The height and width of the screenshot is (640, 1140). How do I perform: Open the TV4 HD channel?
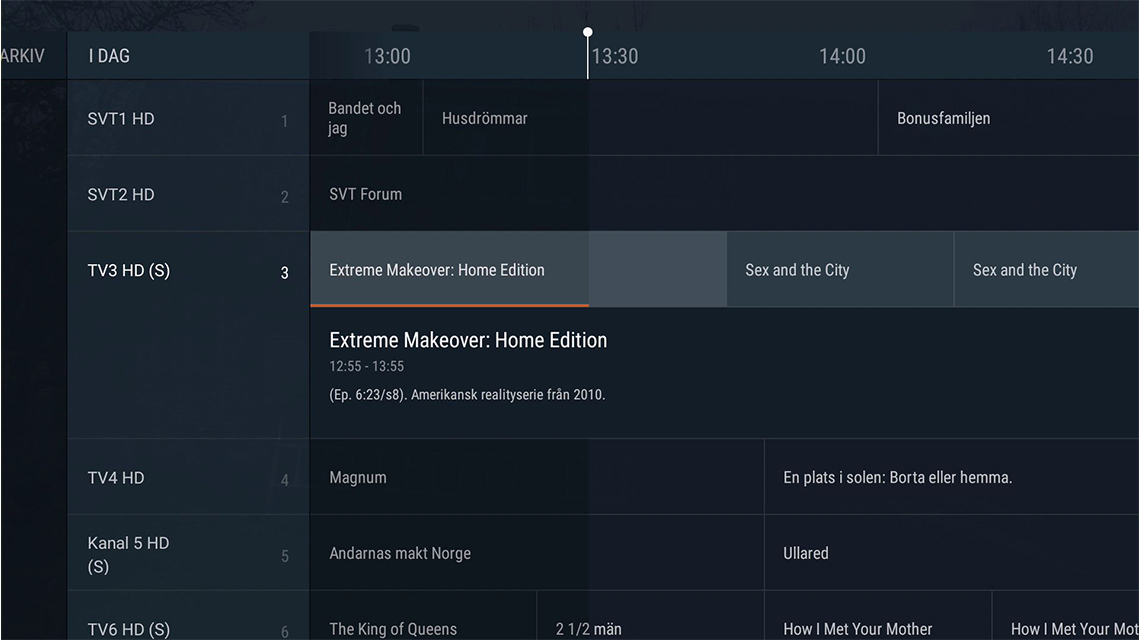[x=188, y=478]
